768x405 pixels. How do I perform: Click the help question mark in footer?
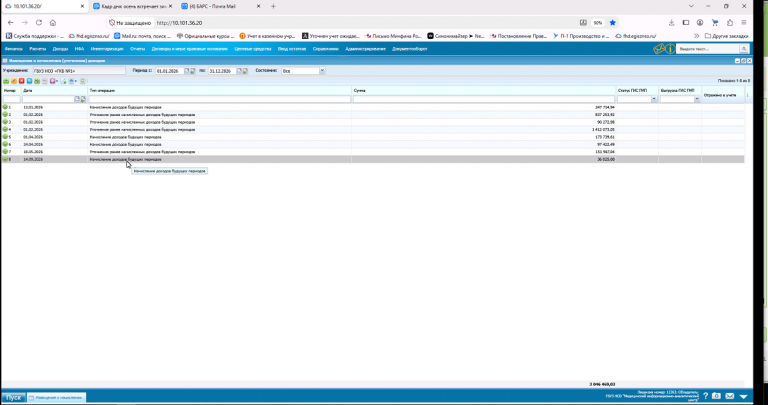pos(705,396)
